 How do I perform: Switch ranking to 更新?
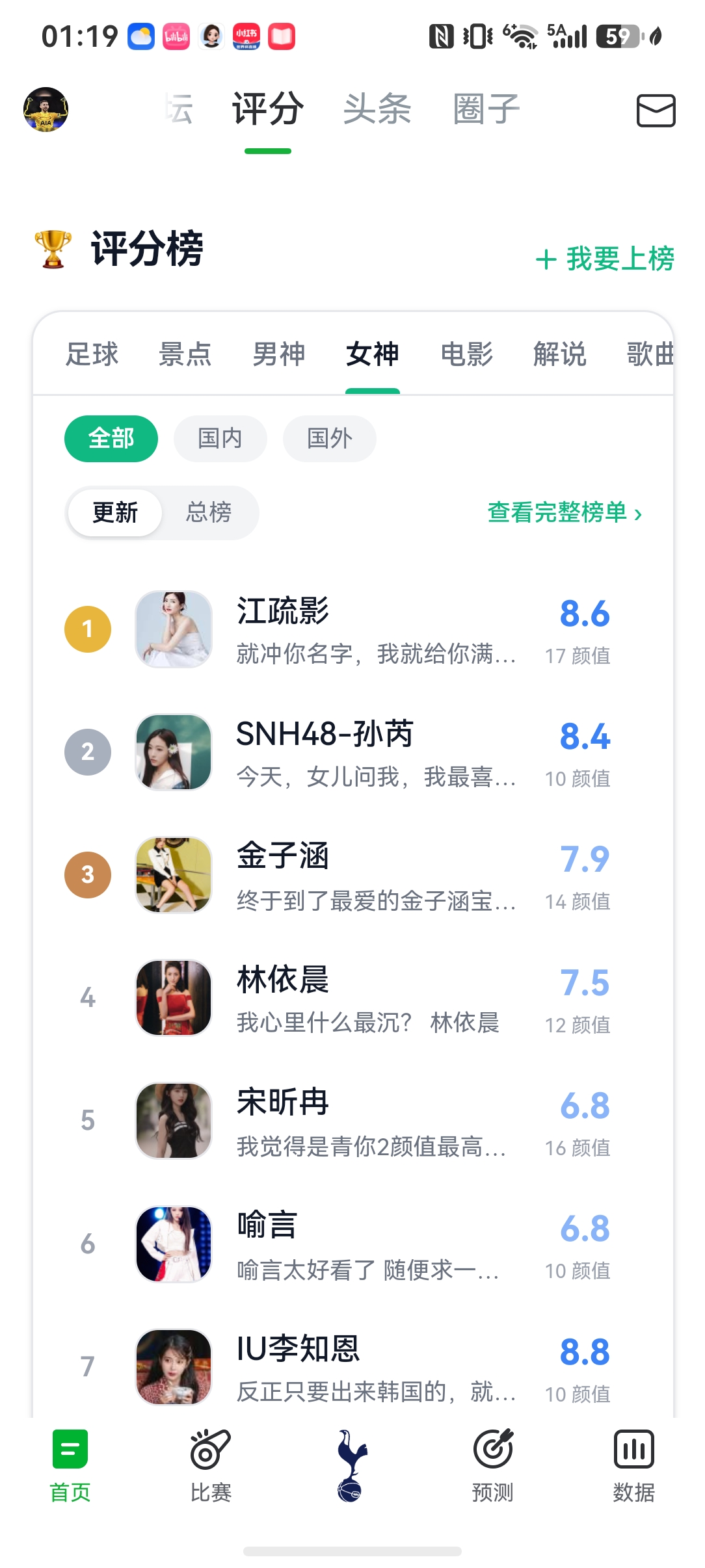115,512
